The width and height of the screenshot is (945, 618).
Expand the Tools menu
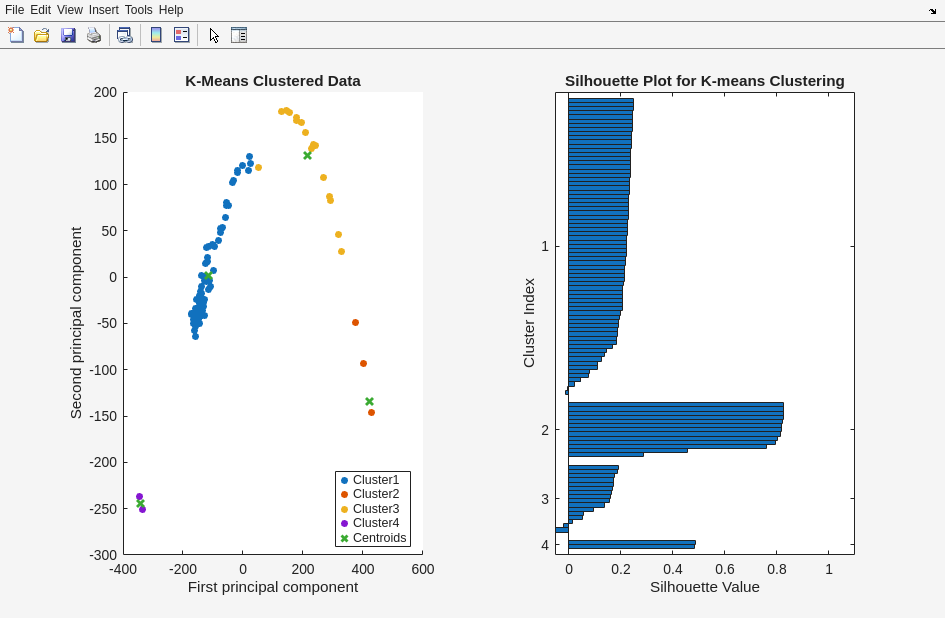click(x=139, y=10)
